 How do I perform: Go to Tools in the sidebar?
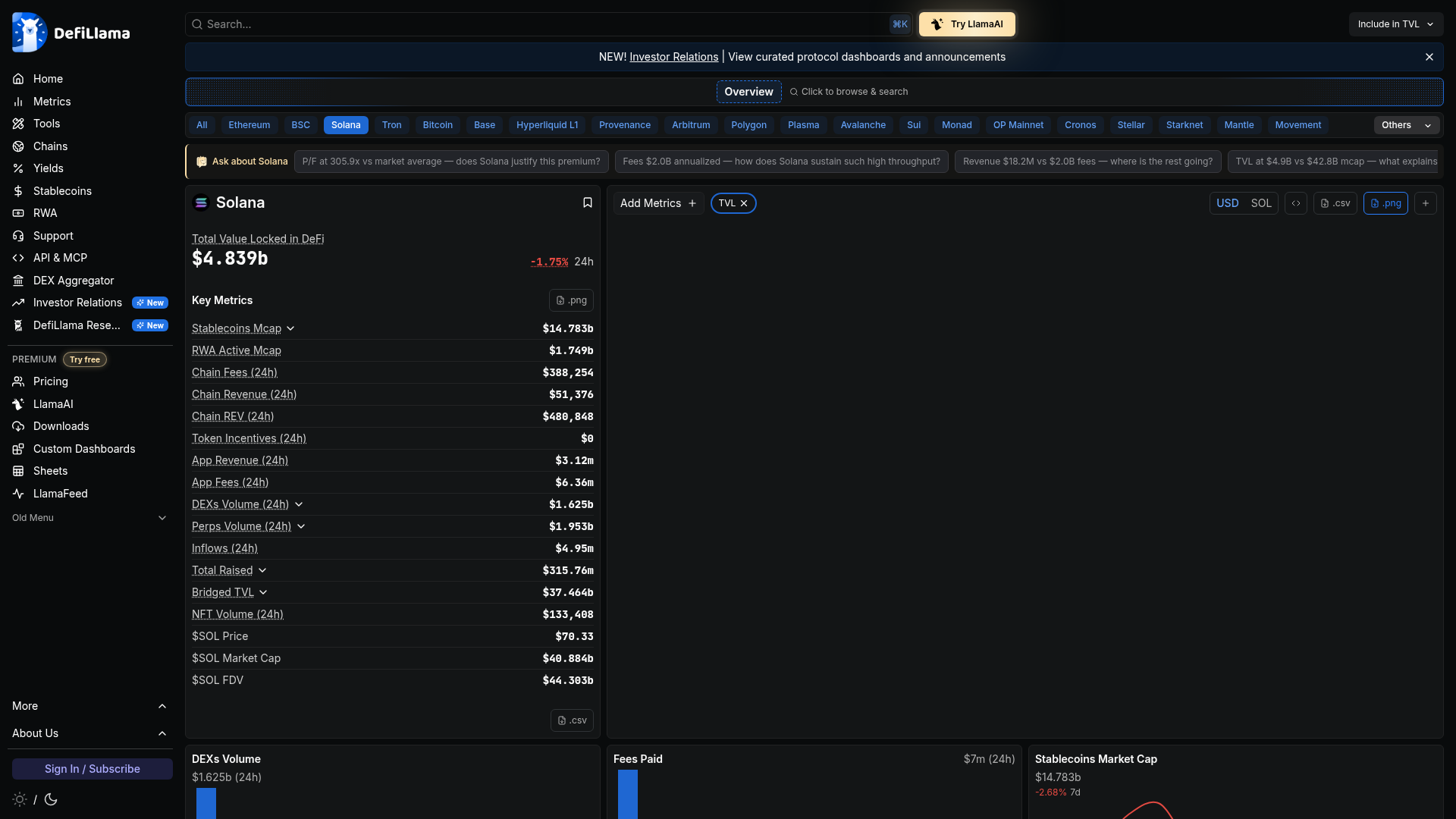click(x=46, y=124)
